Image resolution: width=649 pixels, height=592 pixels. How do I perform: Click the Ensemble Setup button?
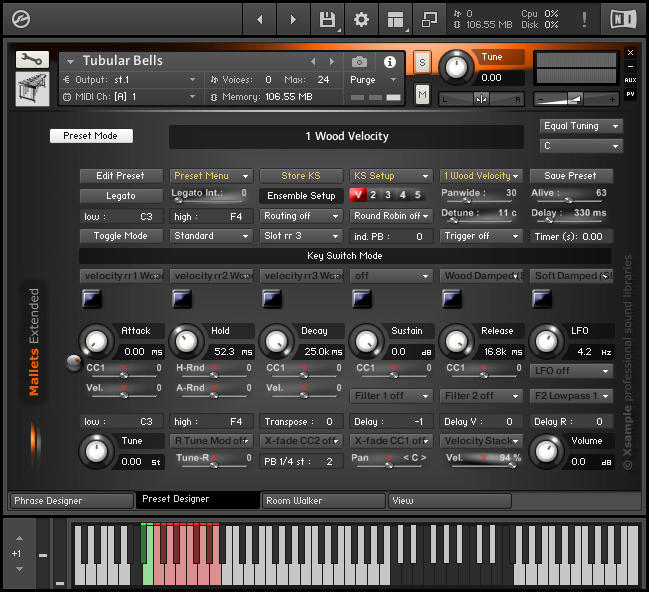(x=301, y=196)
